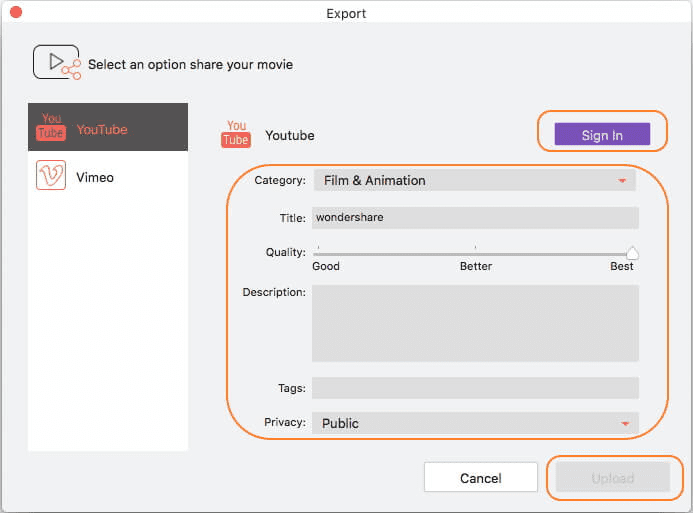Screen dimensions: 693x513
Task: Focus the Tags input field
Action: coord(475,388)
